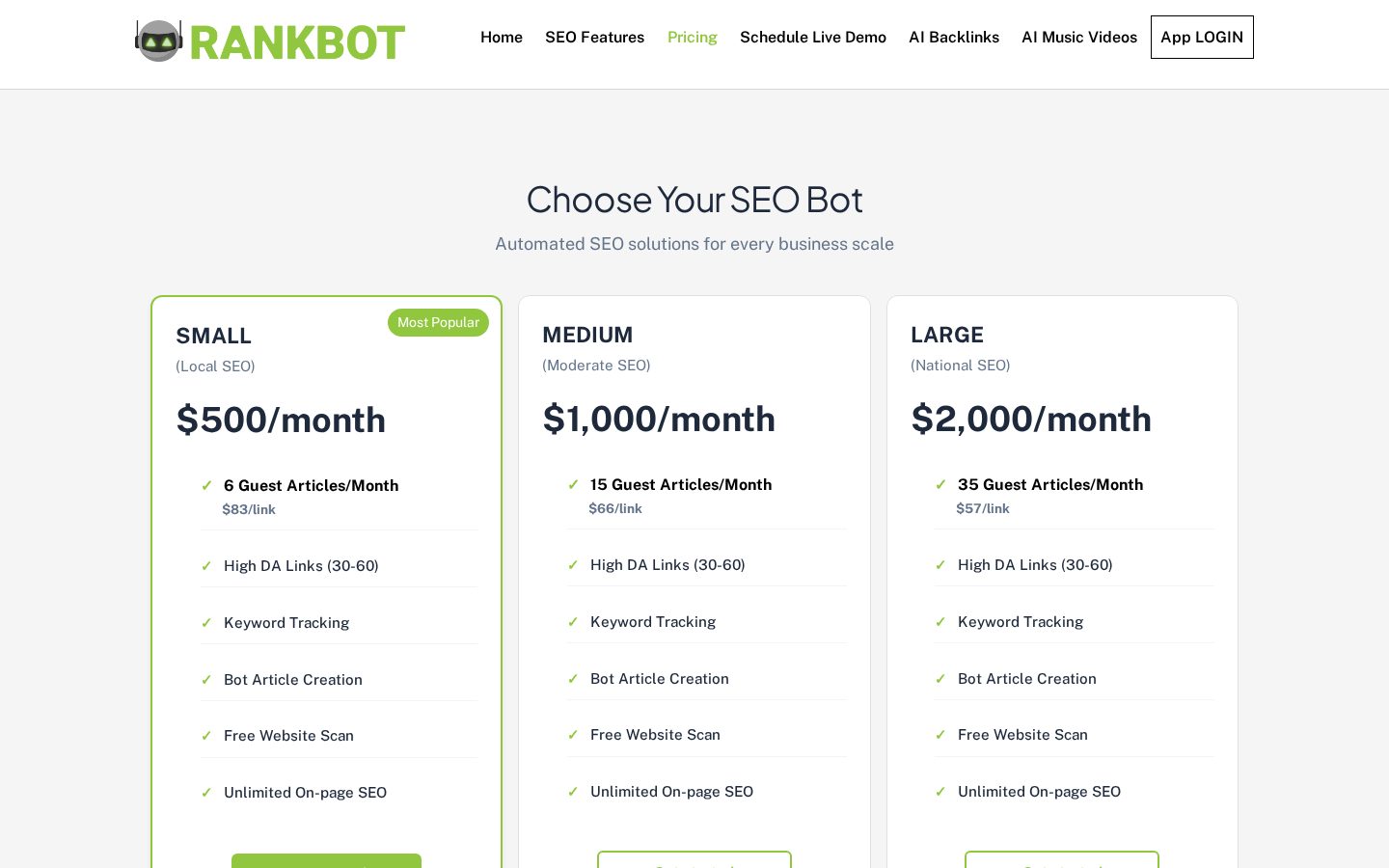Click checkmark beside High DA Links in LARGE plan

pyautogui.click(x=940, y=564)
